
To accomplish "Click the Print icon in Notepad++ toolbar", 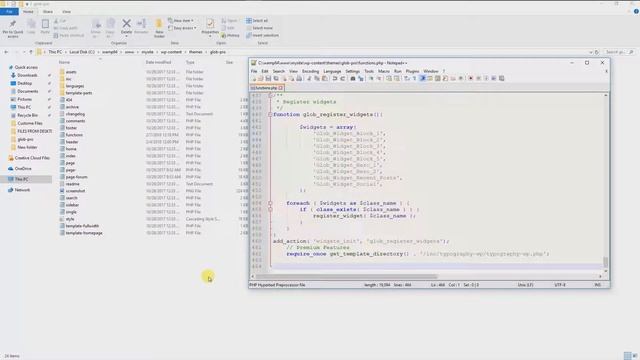I will (x=299, y=78).
